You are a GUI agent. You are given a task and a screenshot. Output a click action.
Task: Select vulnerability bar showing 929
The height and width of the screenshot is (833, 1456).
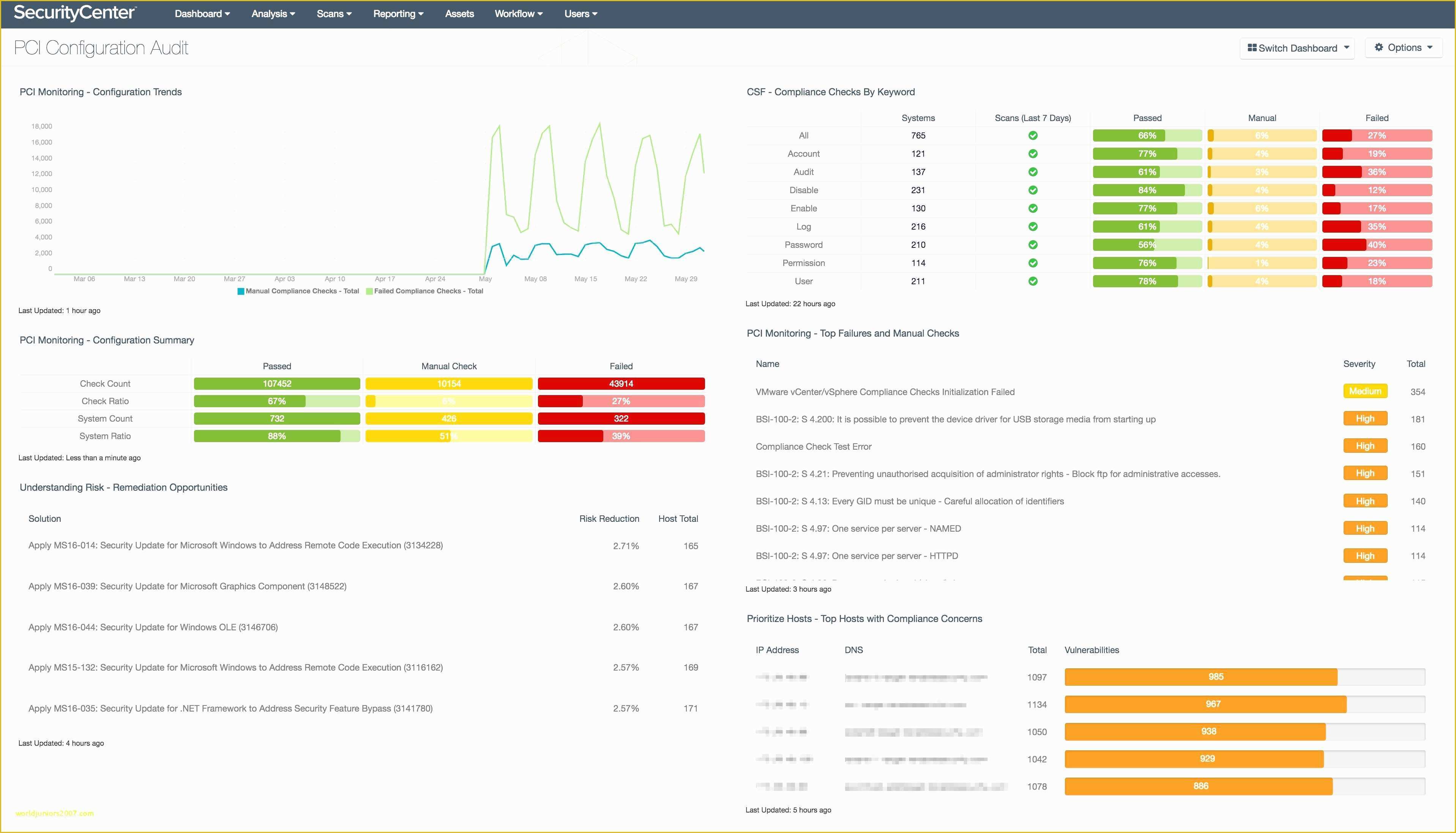[x=1244, y=759]
